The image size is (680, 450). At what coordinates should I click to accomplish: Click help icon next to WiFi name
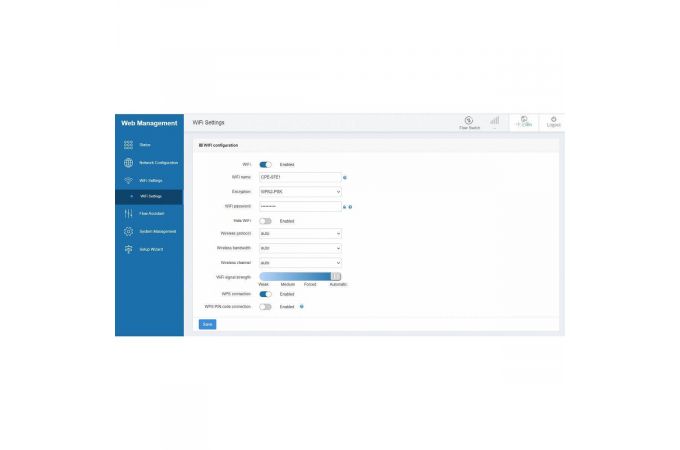345,177
